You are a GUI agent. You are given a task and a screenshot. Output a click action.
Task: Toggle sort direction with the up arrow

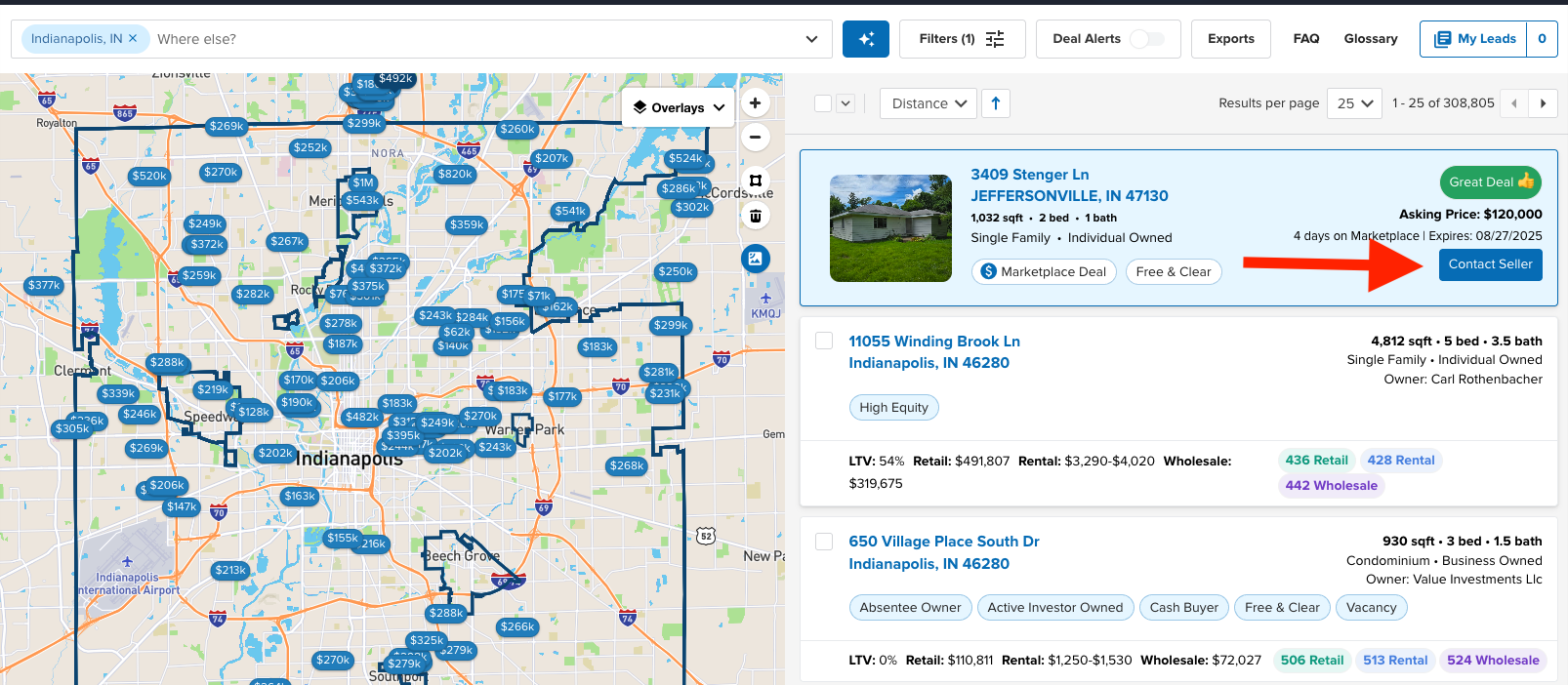pyautogui.click(x=996, y=103)
